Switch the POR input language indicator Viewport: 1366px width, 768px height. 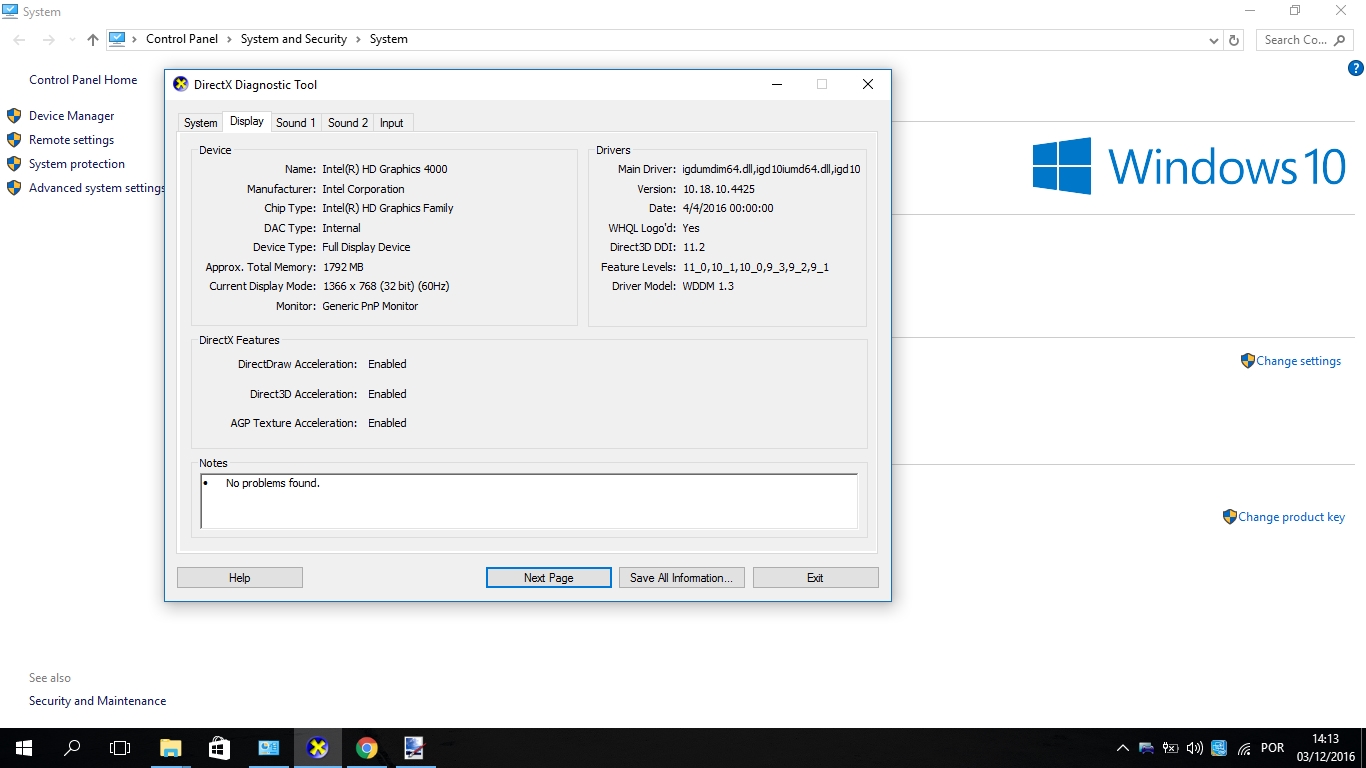(x=1273, y=748)
